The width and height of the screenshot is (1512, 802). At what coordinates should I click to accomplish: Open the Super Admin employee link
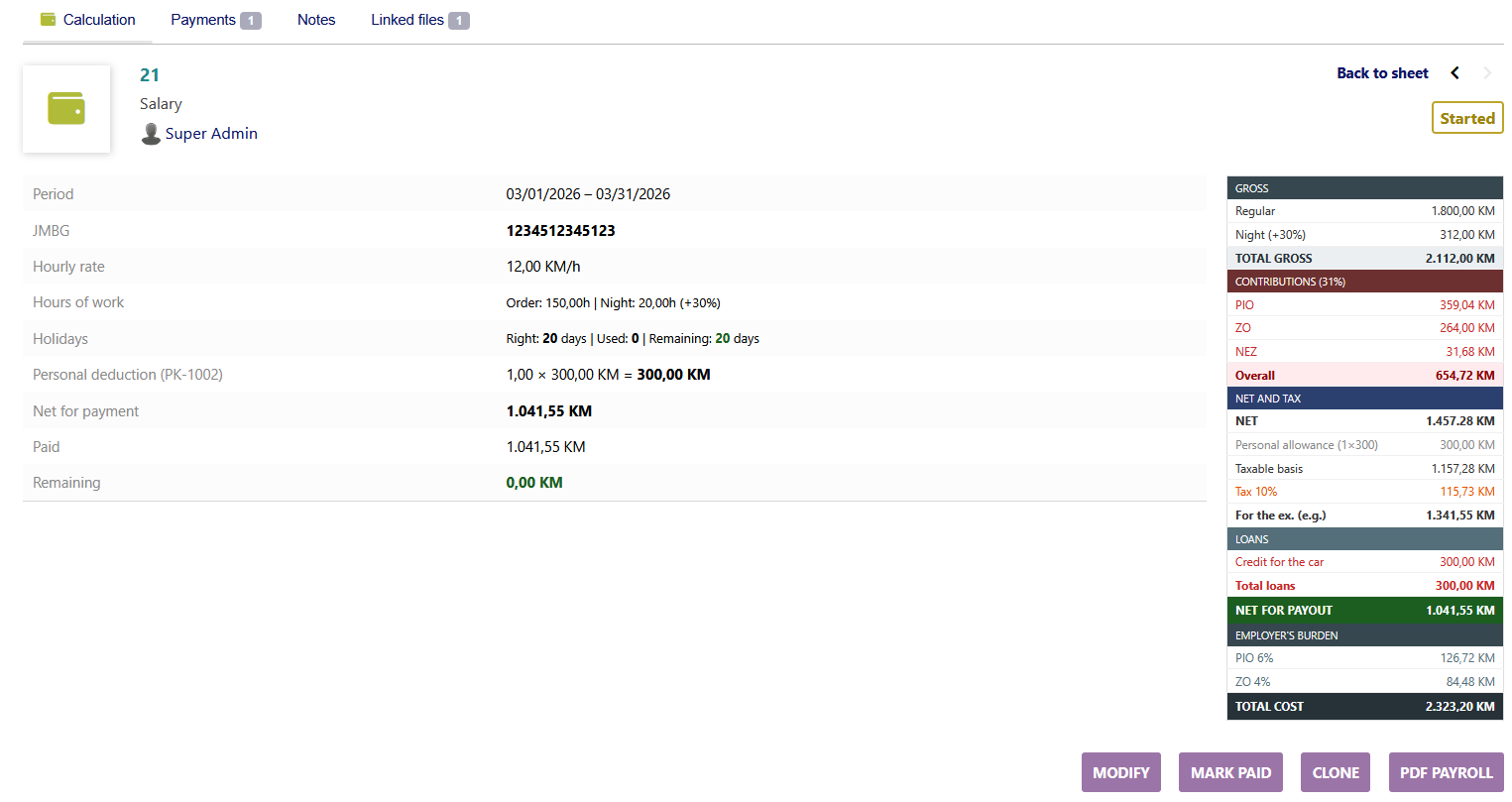click(x=211, y=134)
